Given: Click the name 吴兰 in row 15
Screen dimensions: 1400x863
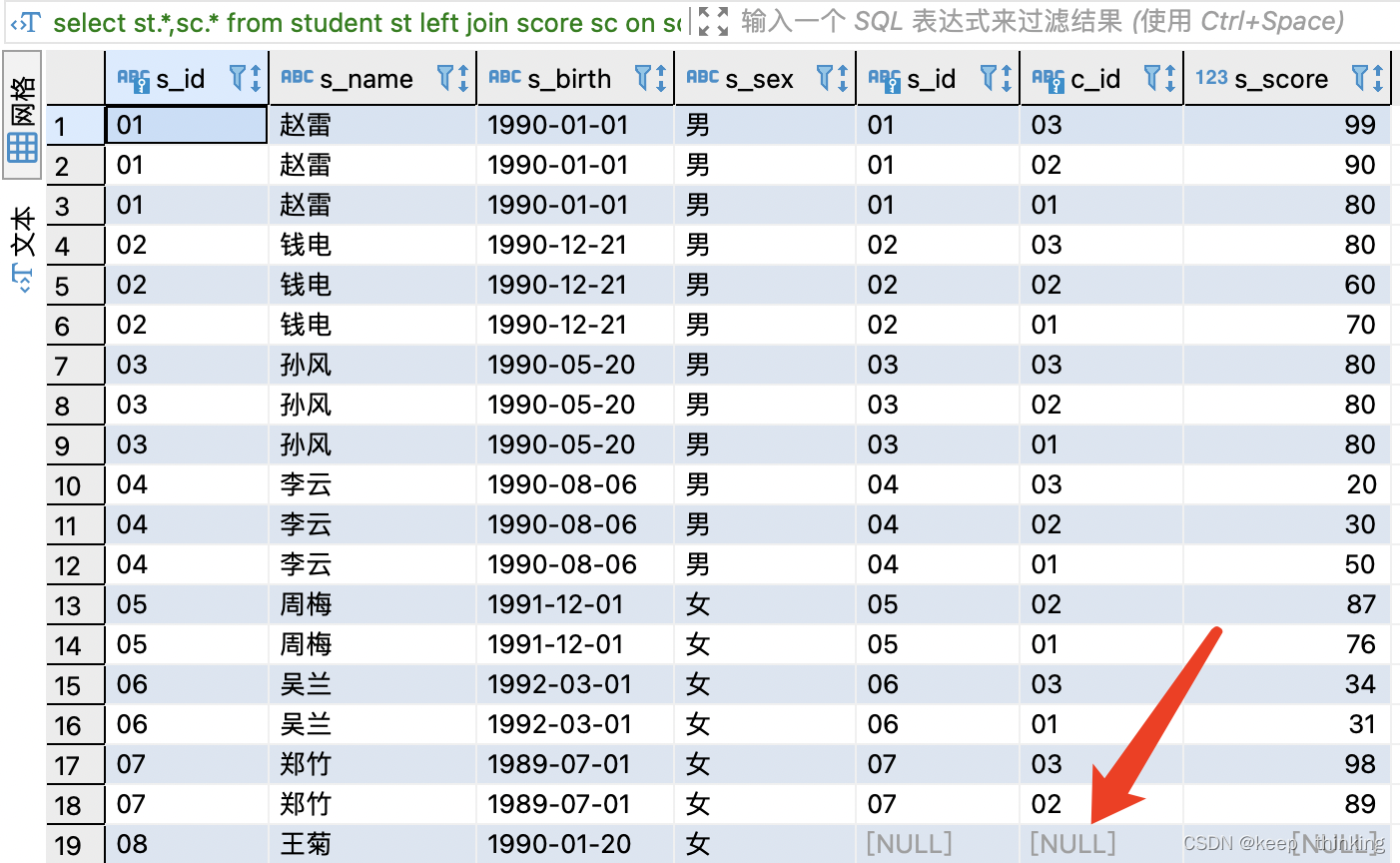Looking at the screenshot, I should coord(306,684).
